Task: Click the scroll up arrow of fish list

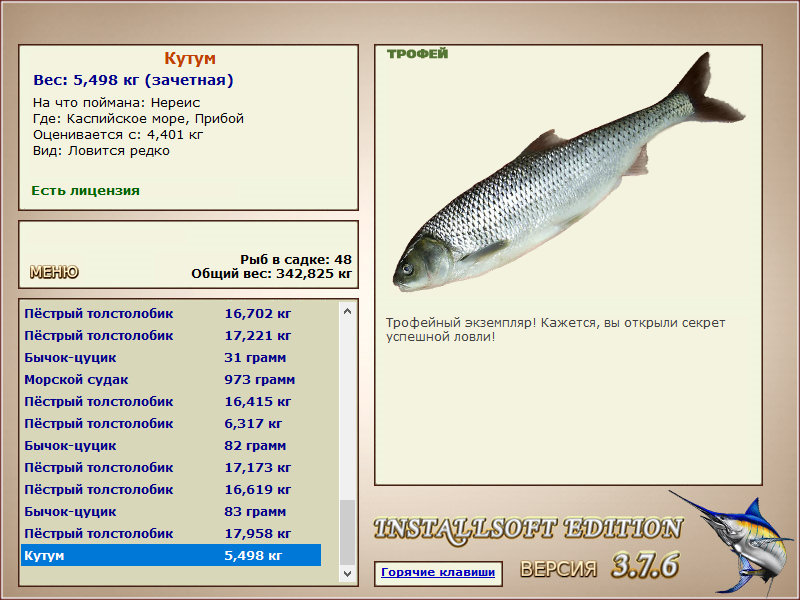Action: [x=347, y=311]
